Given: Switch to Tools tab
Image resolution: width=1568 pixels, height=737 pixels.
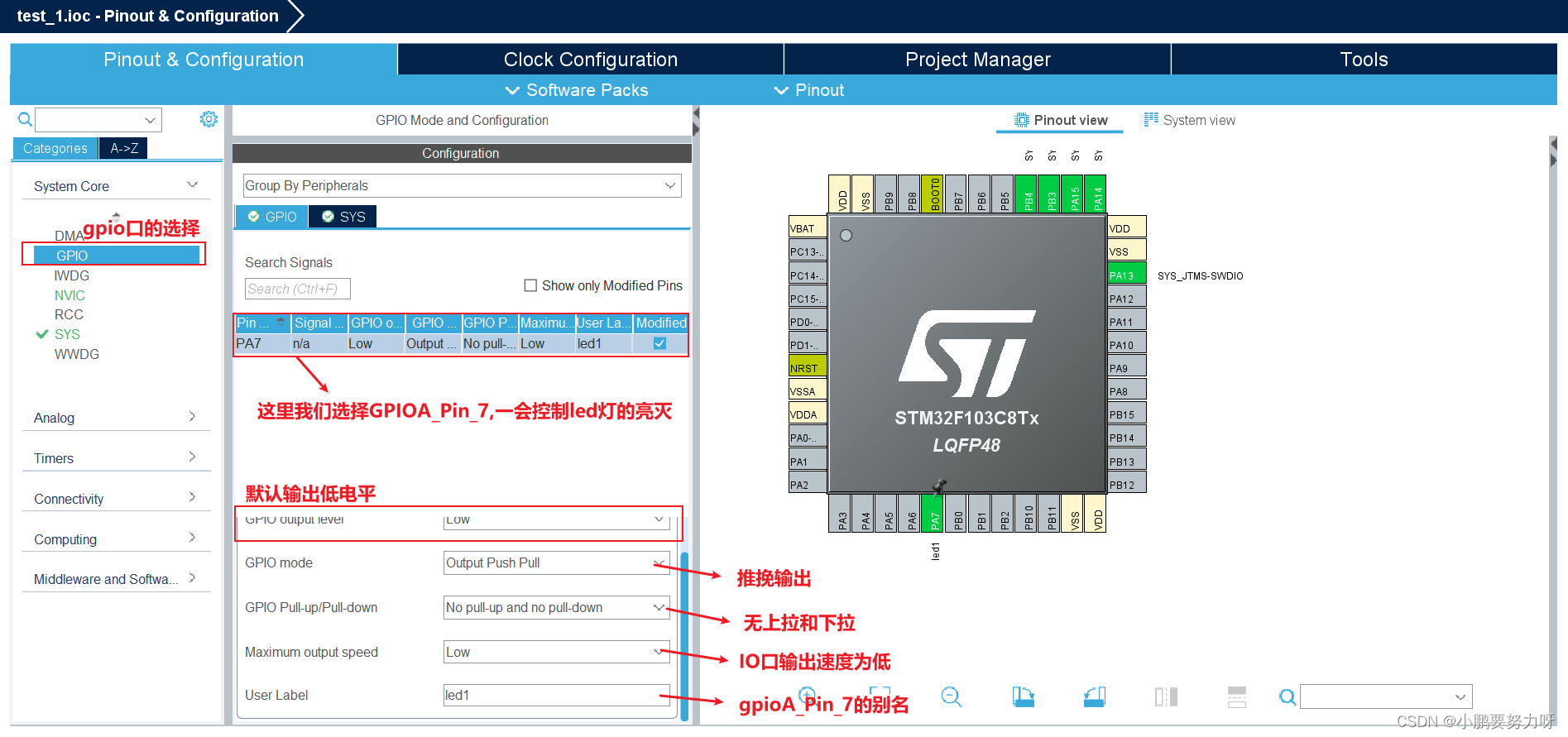Looking at the screenshot, I should point(1364,60).
